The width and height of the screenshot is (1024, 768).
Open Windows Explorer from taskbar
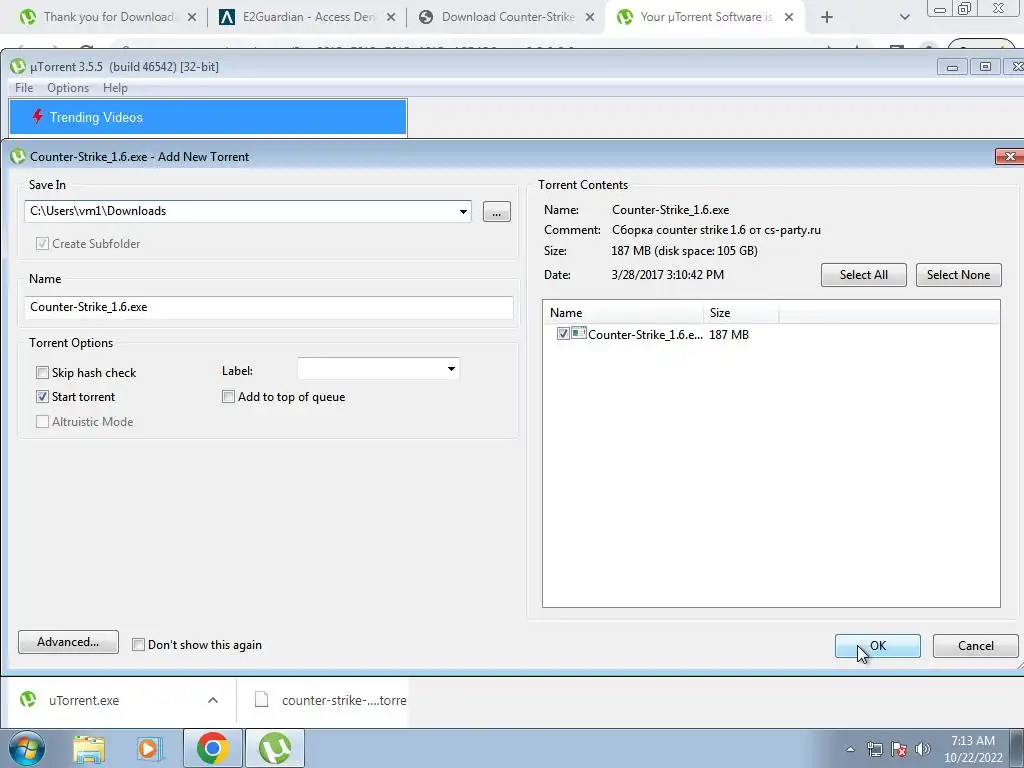point(89,749)
